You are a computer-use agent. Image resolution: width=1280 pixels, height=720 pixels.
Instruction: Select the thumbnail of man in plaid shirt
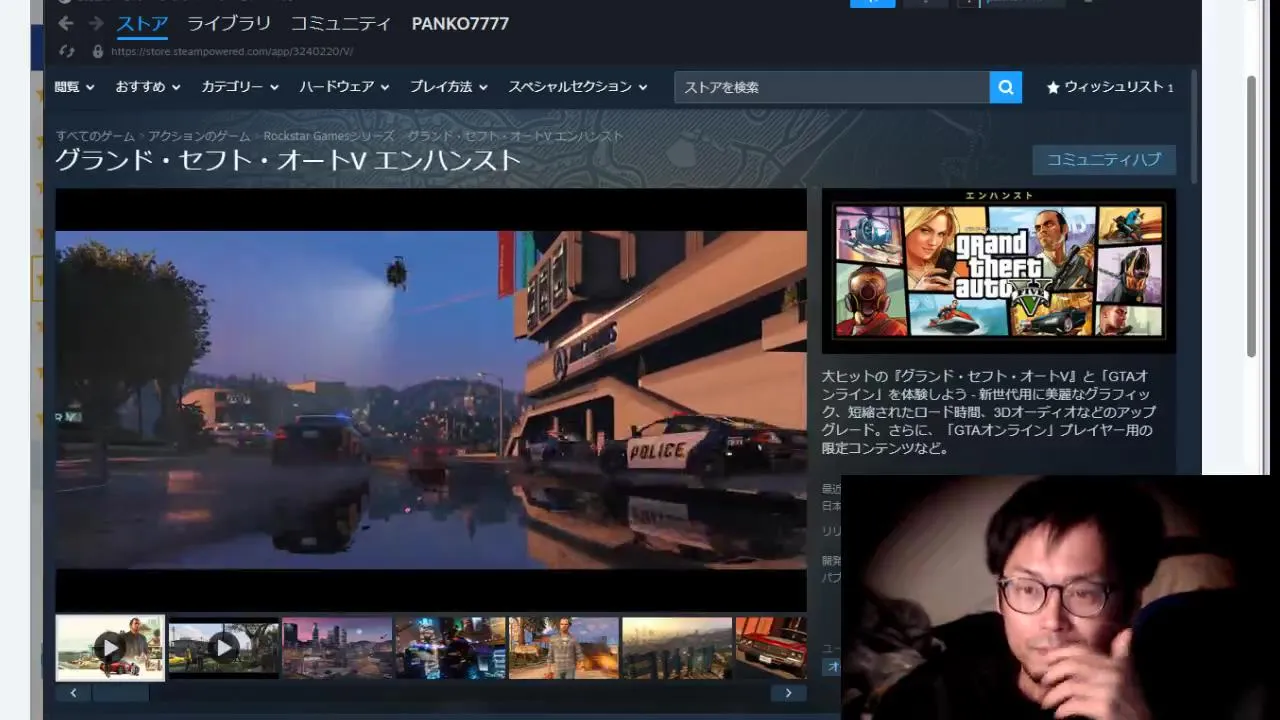tap(564, 647)
